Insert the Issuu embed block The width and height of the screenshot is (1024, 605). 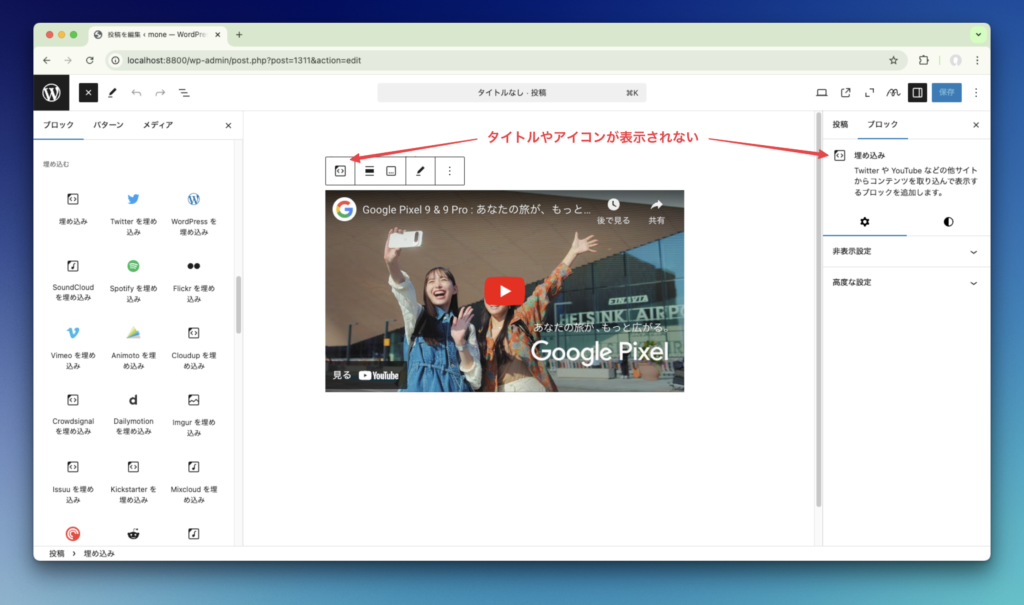(73, 481)
